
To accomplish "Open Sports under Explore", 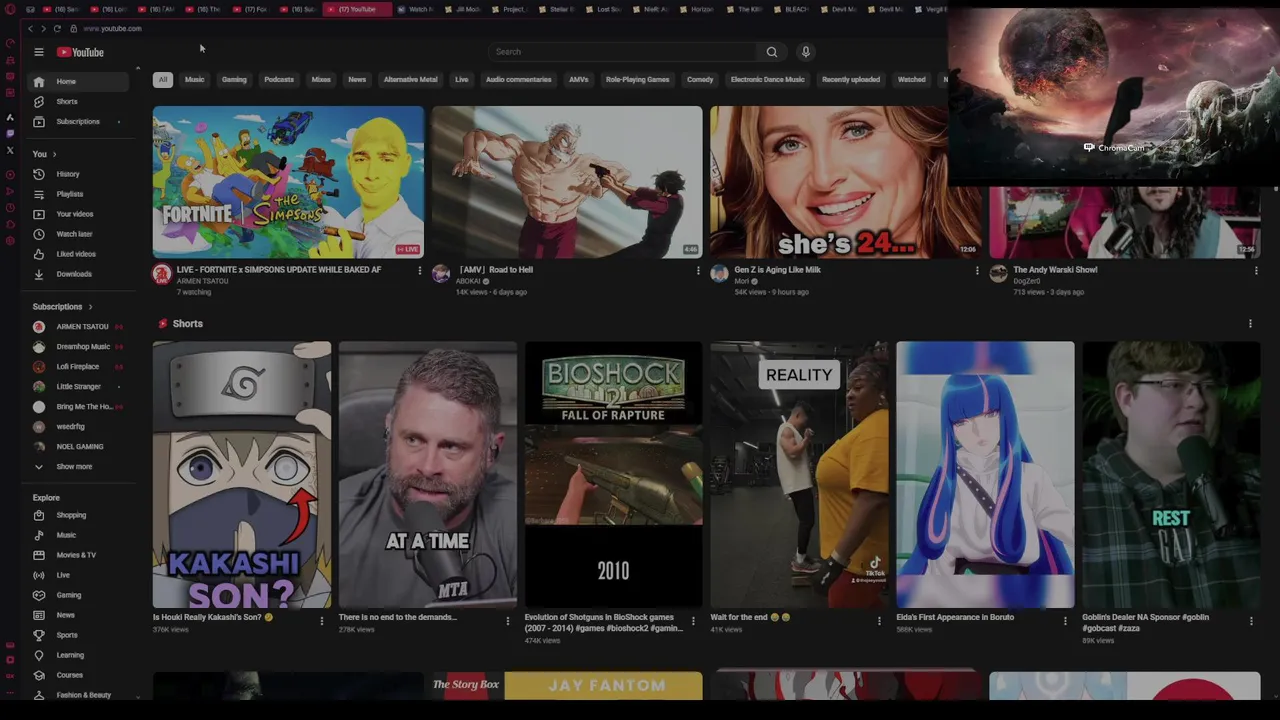I will pos(78,635).
